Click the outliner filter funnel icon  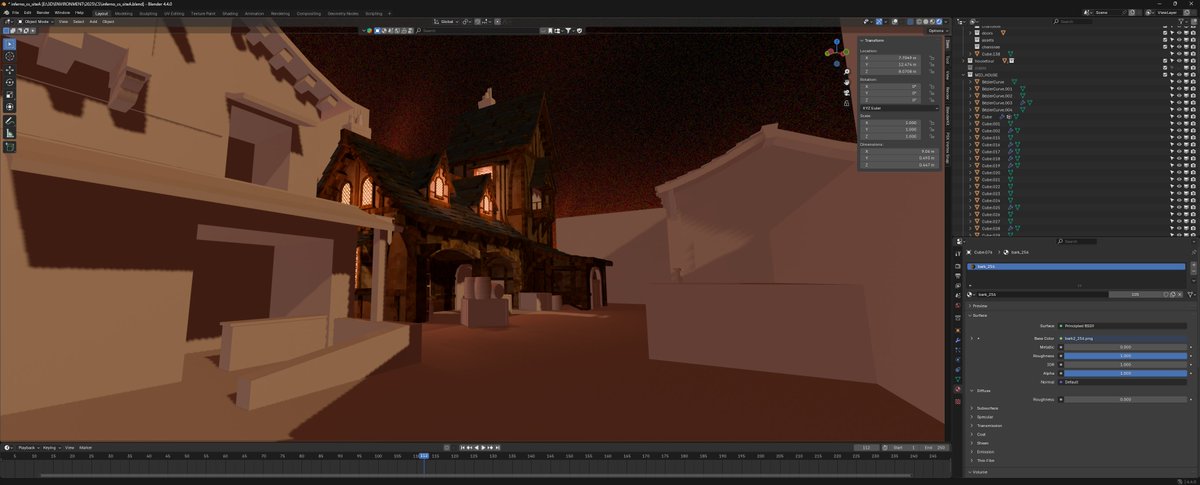click(1180, 21)
